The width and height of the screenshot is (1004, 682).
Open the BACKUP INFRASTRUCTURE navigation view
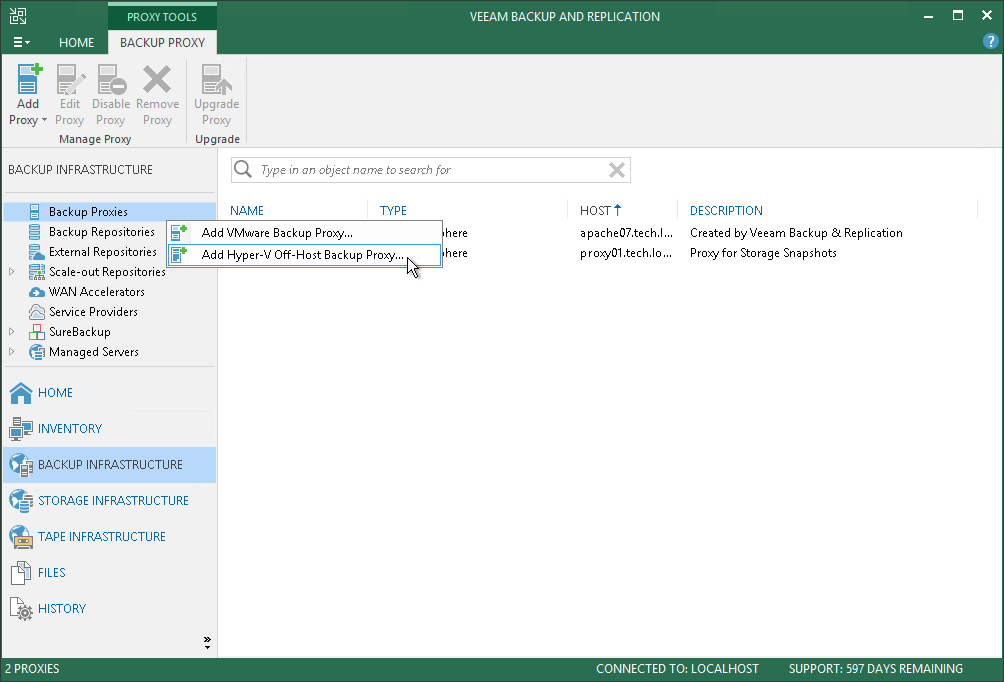coord(109,465)
